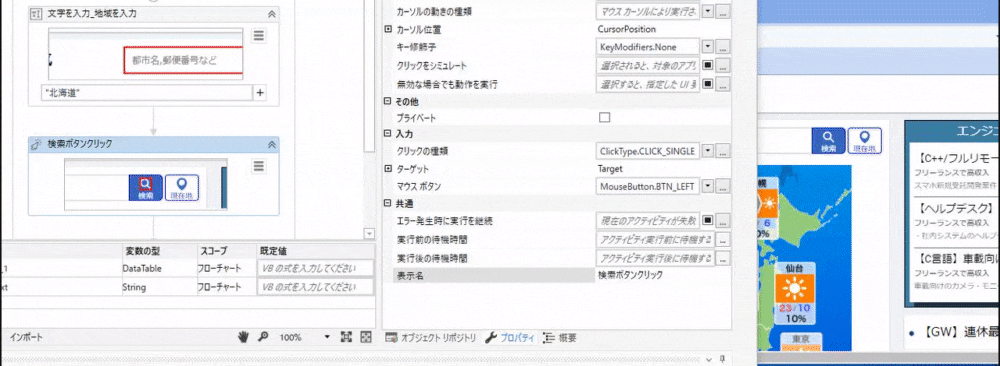Switch to the オブジェクト リポジトリ tab
The height and width of the screenshot is (366, 1000).
click(431, 338)
